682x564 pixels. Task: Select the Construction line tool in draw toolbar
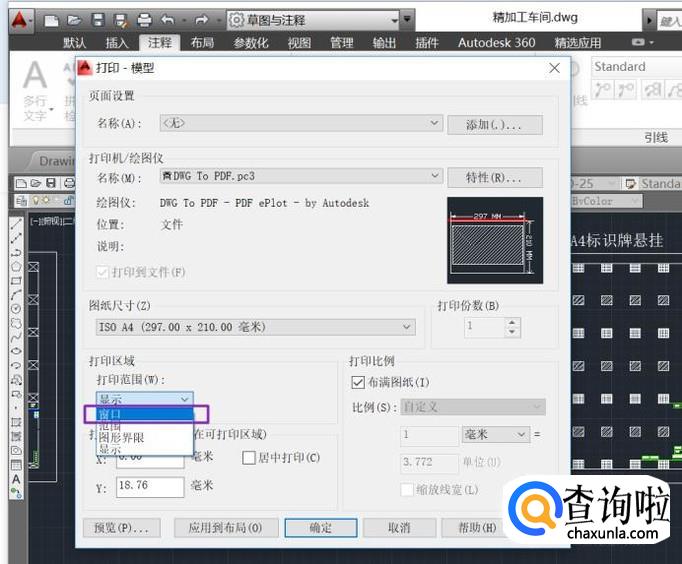pos(16,238)
